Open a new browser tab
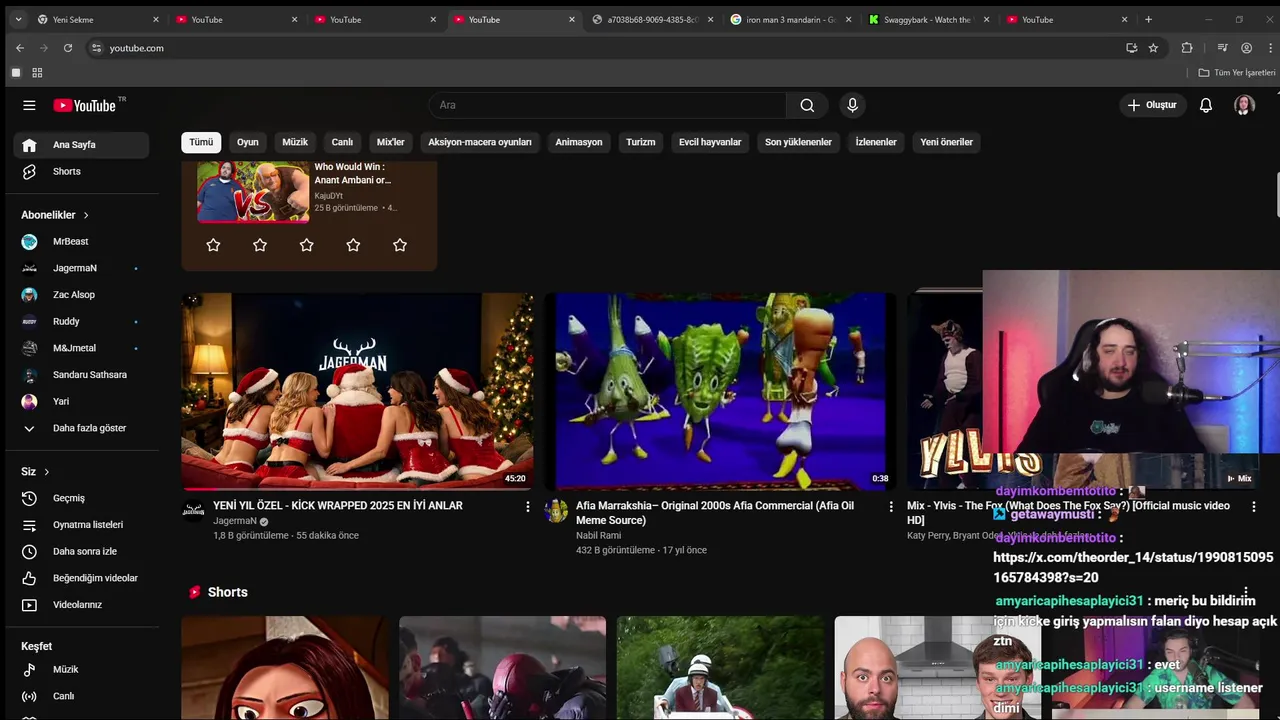Viewport: 1280px width, 720px height. coord(1148,19)
